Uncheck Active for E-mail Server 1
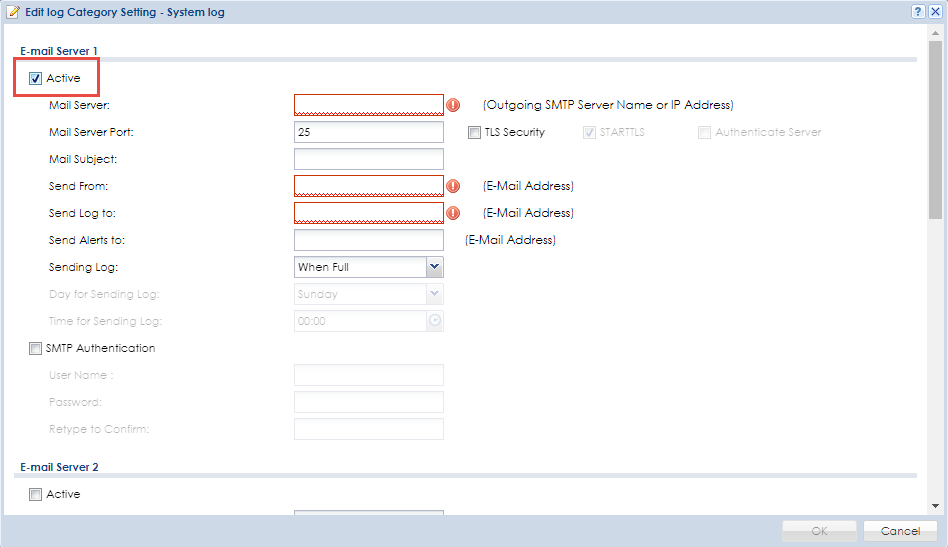 click(35, 78)
